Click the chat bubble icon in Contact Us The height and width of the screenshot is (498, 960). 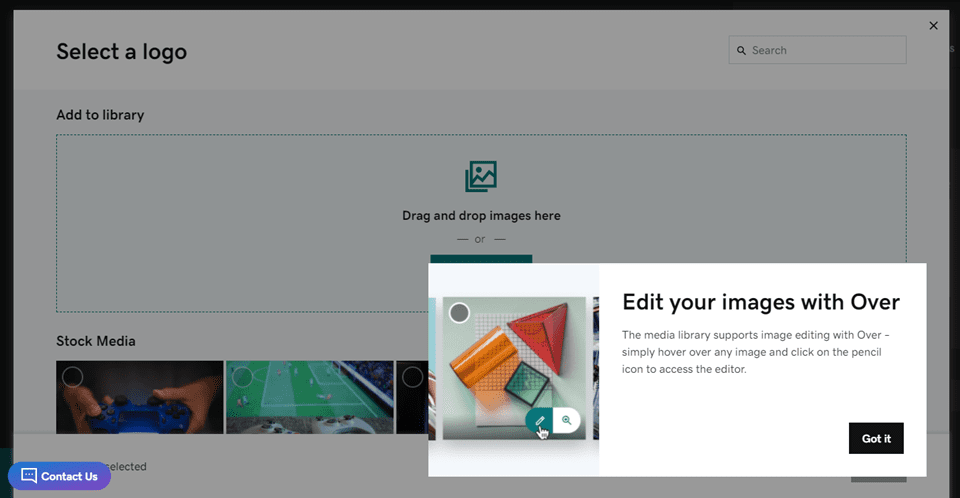pyautogui.click(x=29, y=475)
